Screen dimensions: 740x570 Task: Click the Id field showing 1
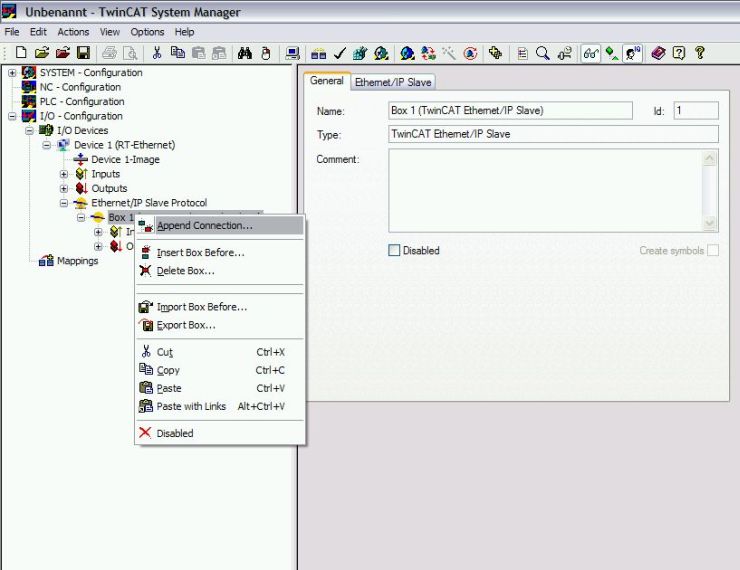(696, 110)
